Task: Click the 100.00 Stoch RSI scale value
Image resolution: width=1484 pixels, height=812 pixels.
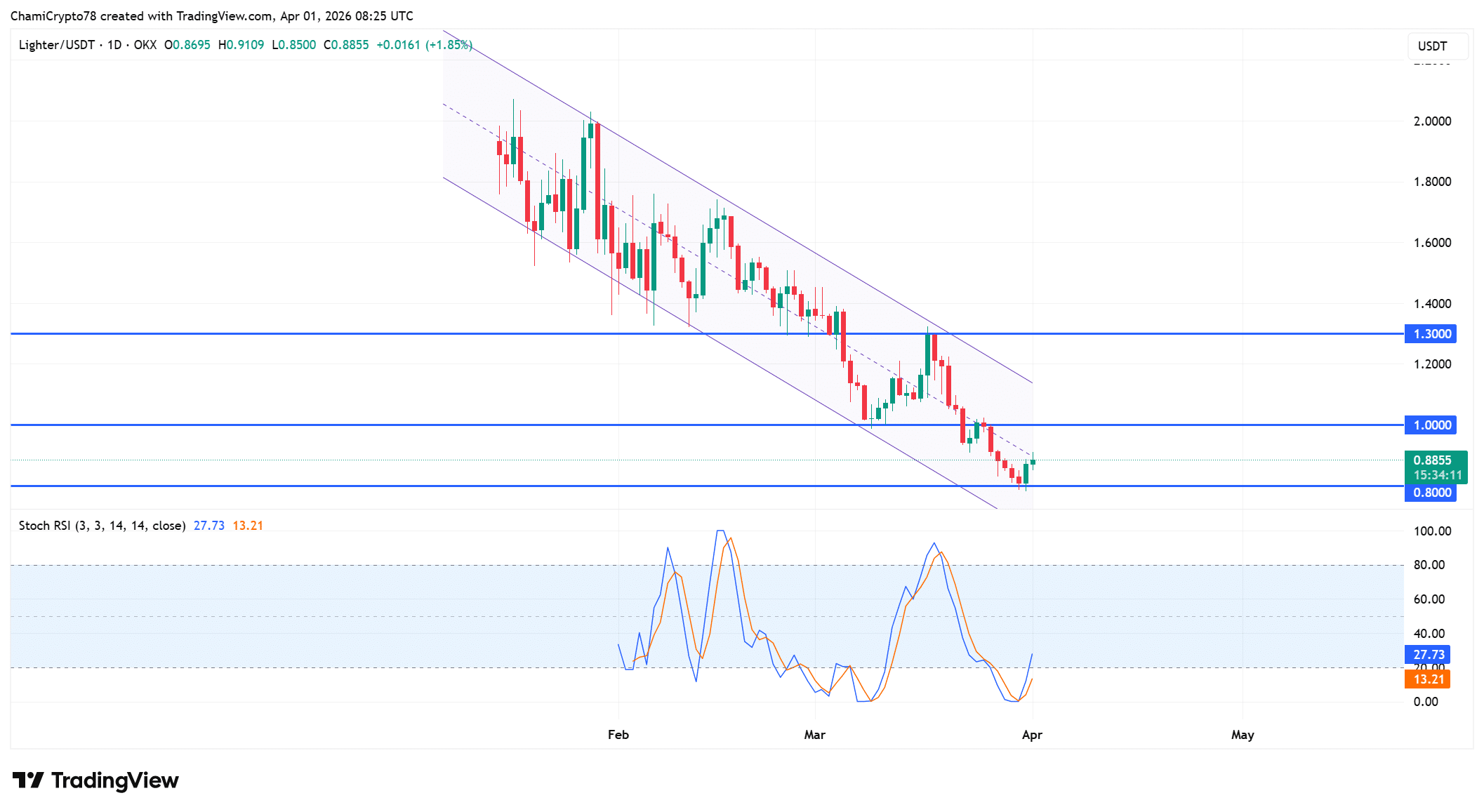Action: 1432,531
